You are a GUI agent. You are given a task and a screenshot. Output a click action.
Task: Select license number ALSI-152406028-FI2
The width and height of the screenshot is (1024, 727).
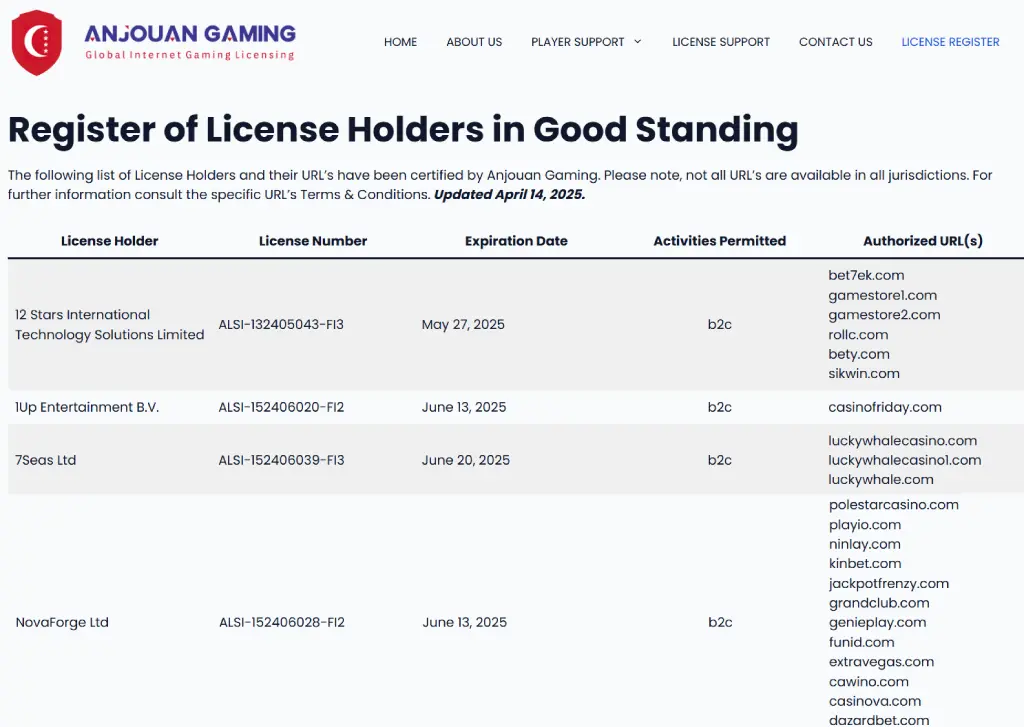click(x=281, y=622)
